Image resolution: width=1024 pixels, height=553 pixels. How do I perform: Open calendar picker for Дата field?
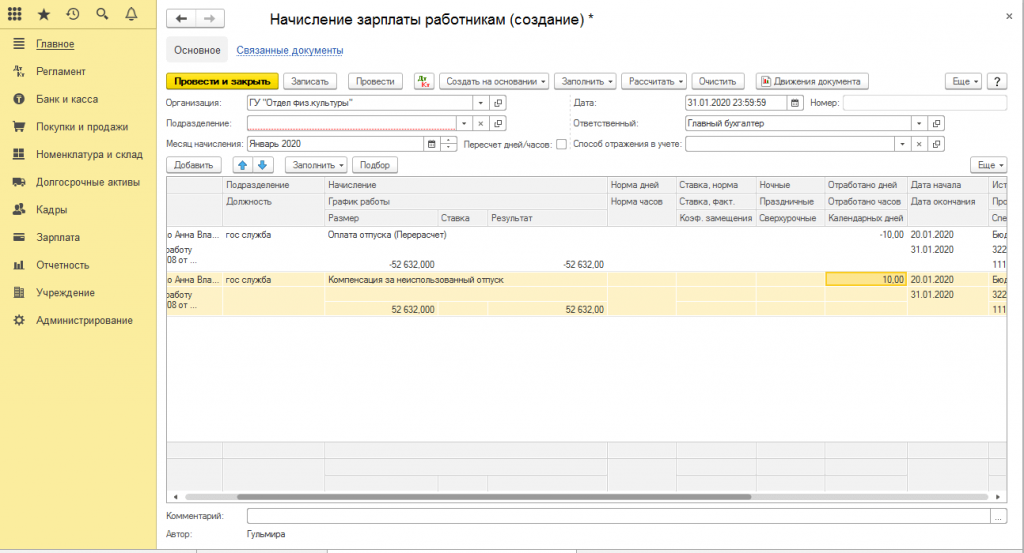(x=795, y=103)
